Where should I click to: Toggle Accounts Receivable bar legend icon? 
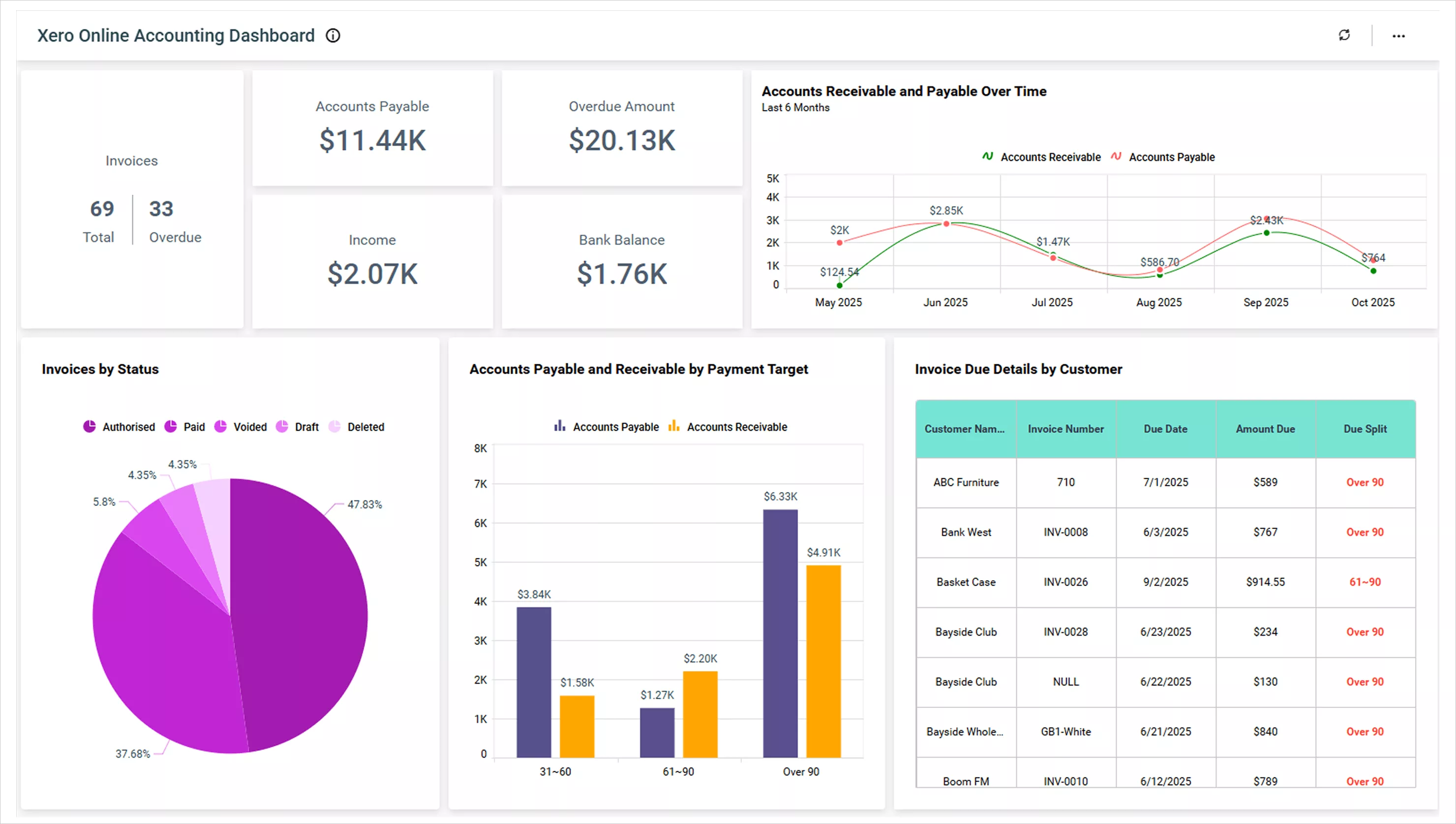coord(673,426)
